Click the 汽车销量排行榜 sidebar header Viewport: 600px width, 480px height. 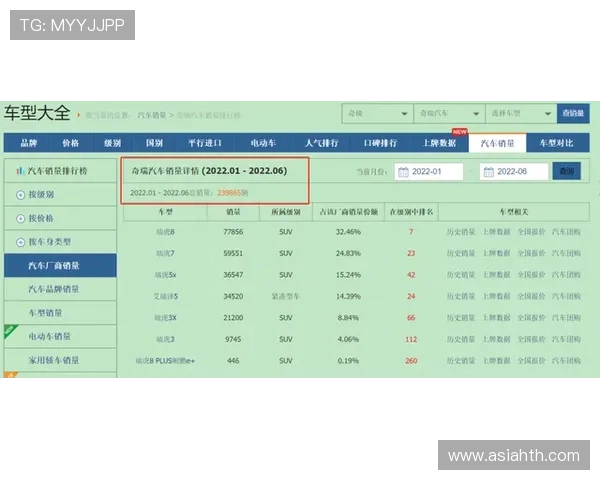click(x=60, y=171)
